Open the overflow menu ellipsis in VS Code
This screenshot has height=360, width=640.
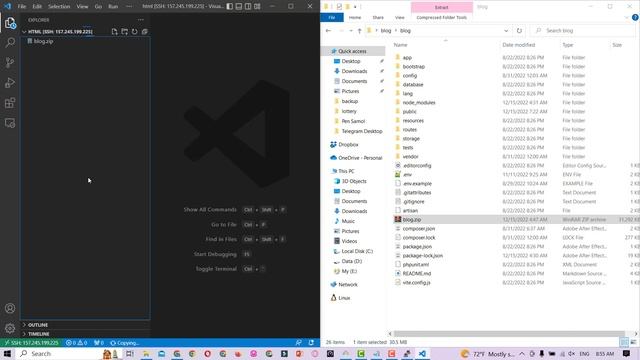tap(129, 7)
